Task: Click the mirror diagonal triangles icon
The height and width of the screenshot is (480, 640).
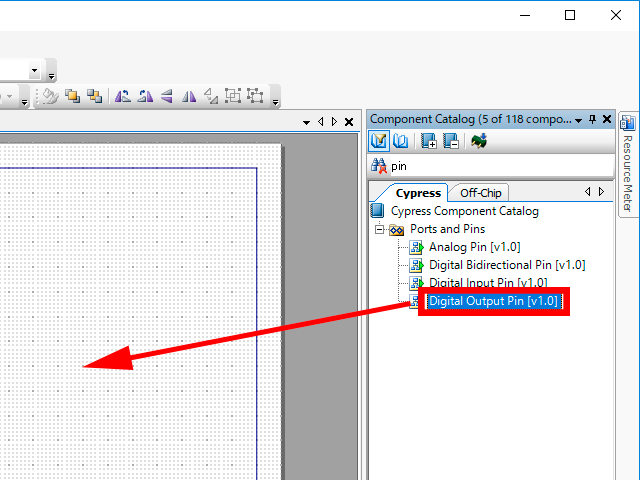Action: click(x=211, y=96)
